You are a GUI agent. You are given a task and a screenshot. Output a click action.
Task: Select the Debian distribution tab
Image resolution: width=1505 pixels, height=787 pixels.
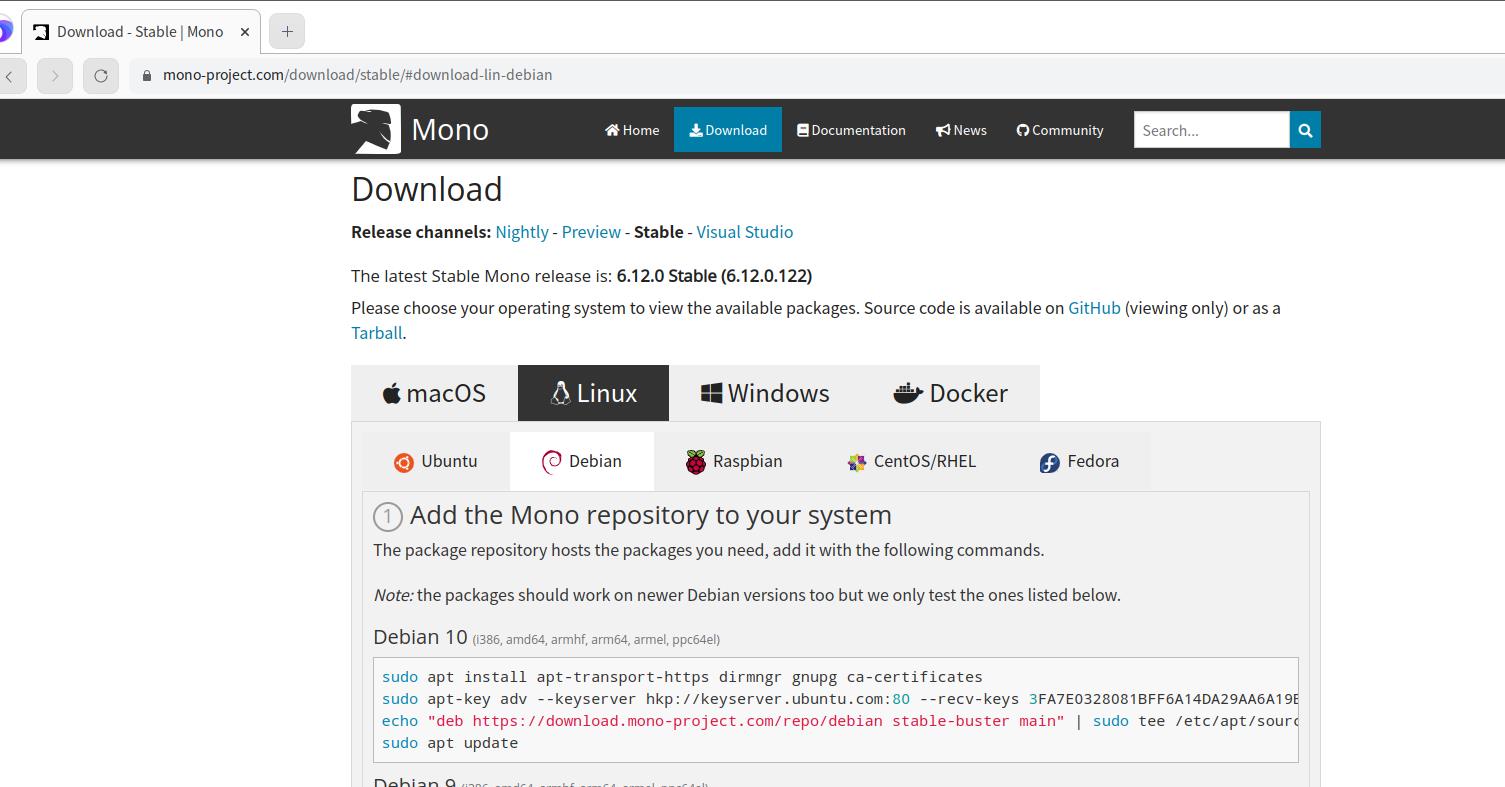[582, 461]
